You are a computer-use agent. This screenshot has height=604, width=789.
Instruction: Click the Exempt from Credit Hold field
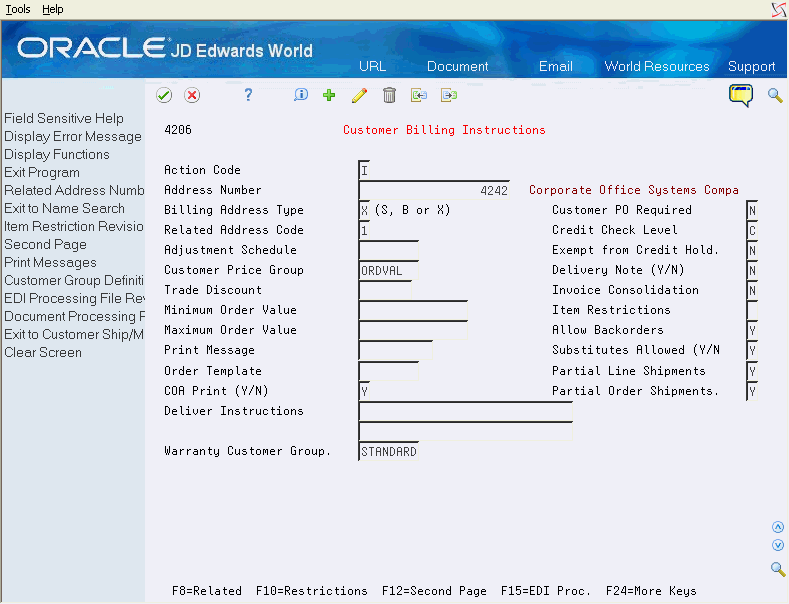752,250
